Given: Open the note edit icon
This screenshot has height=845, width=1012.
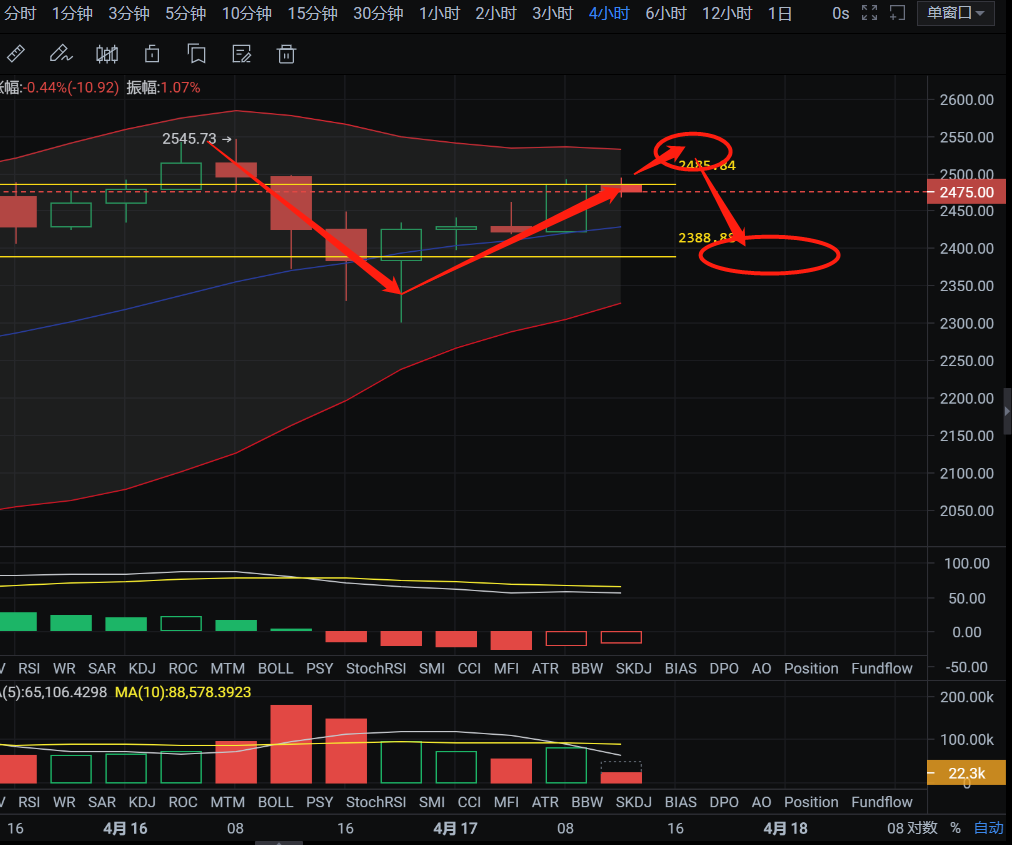Looking at the screenshot, I should point(241,54).
